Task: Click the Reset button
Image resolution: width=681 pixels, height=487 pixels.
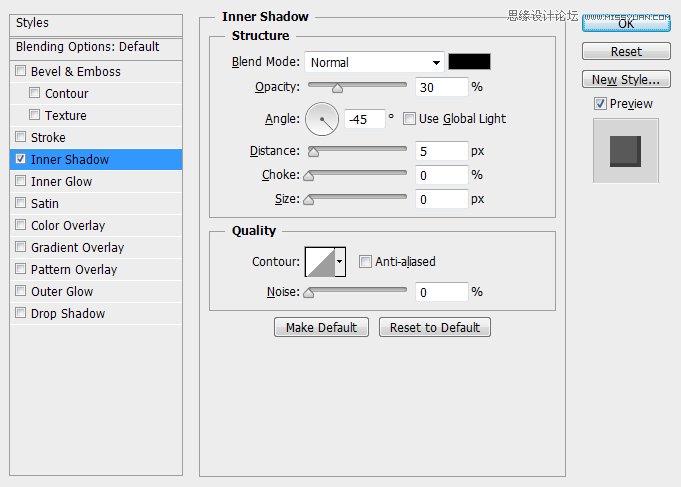Action: [x=626, y=51]
